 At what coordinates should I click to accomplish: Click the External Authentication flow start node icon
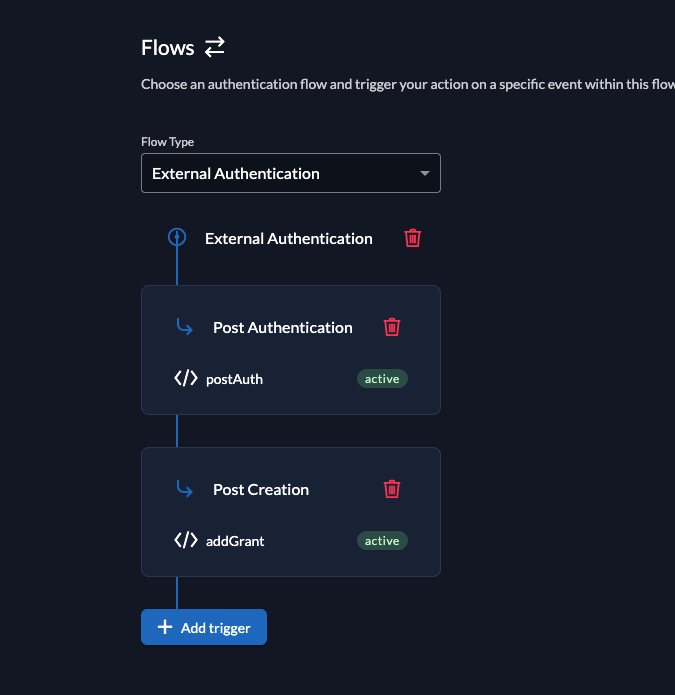click(x=177, y=237)
